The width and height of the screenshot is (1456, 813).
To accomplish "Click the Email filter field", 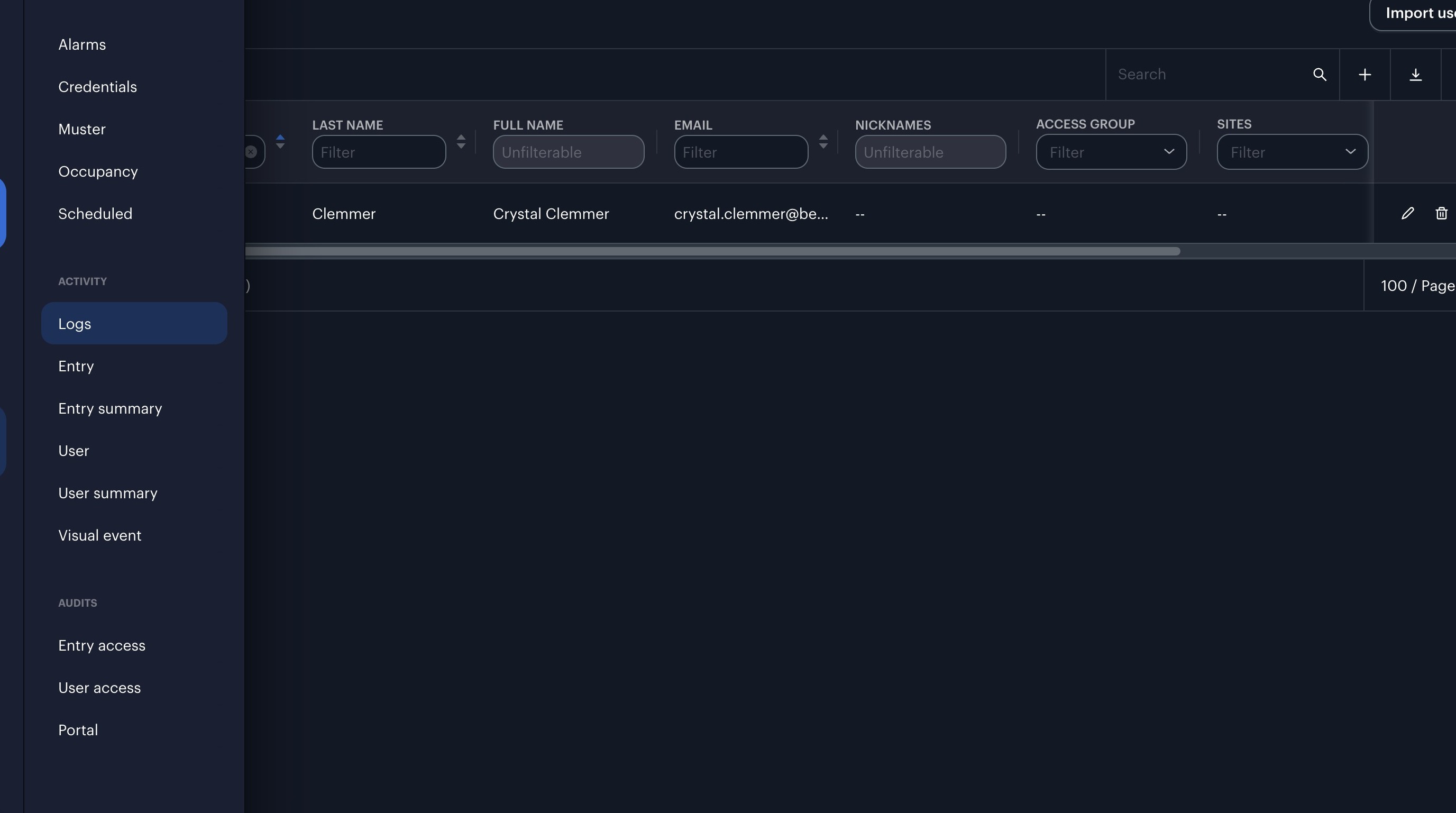I will click(740, 151).
